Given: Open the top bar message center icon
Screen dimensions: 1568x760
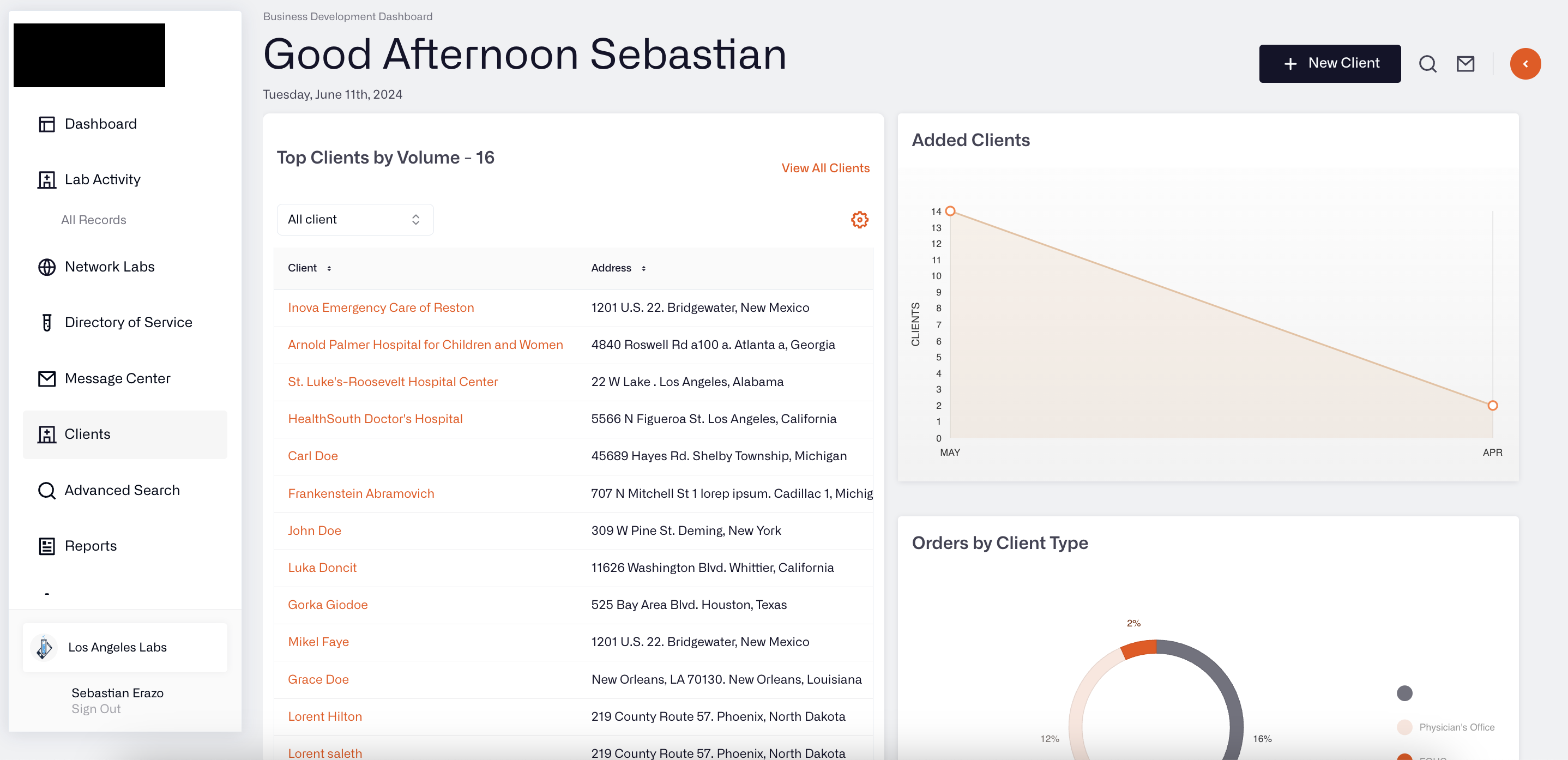Looking at the screenshot, I should coord(1466,63).
